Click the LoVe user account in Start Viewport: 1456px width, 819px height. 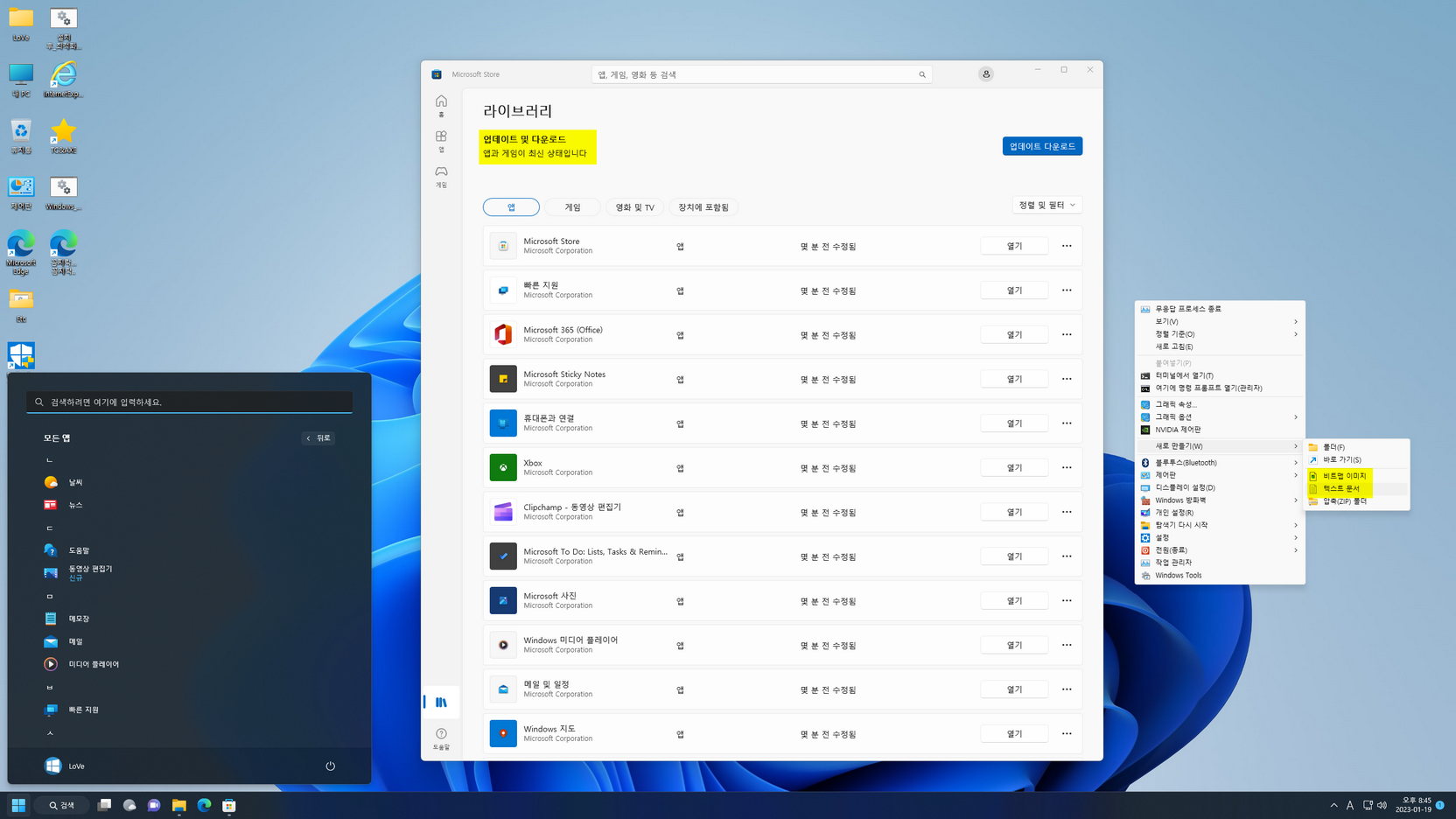click(x=65, y=766)
